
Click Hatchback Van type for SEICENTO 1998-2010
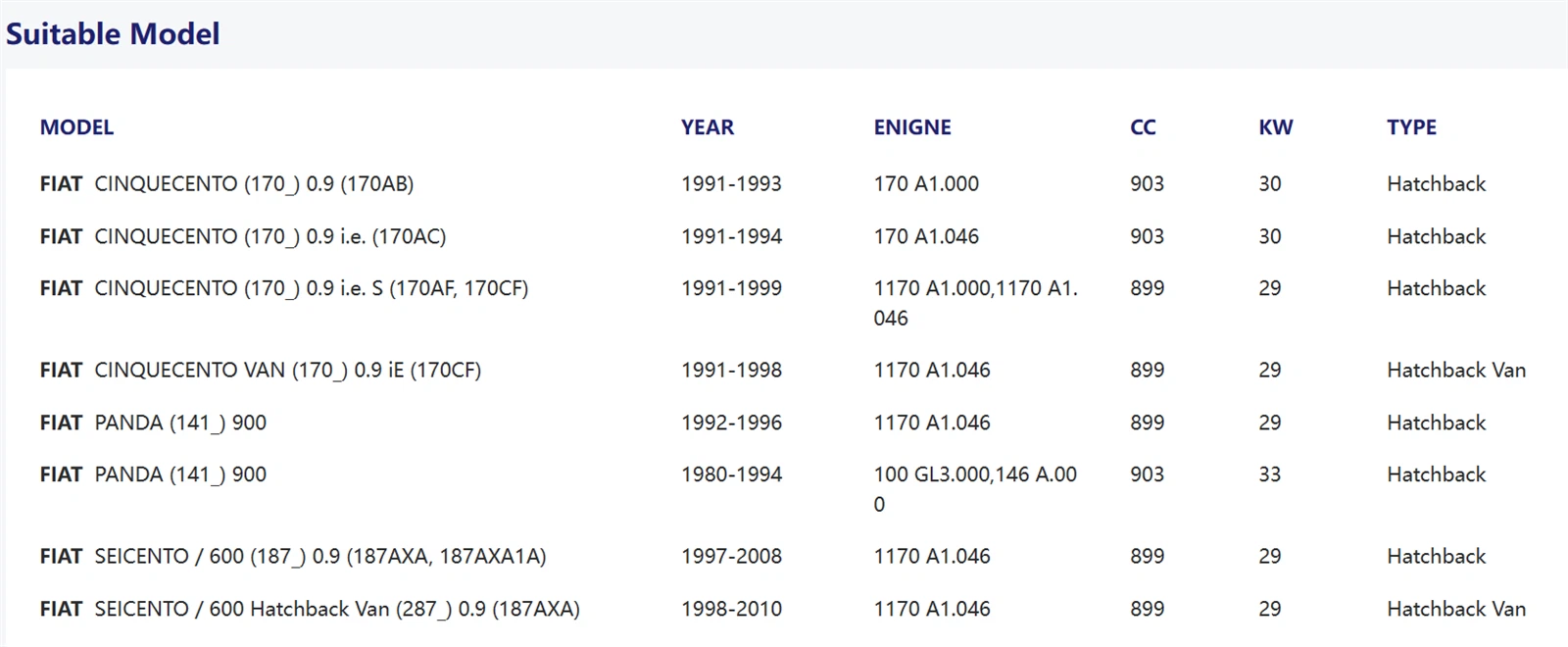1456,610
